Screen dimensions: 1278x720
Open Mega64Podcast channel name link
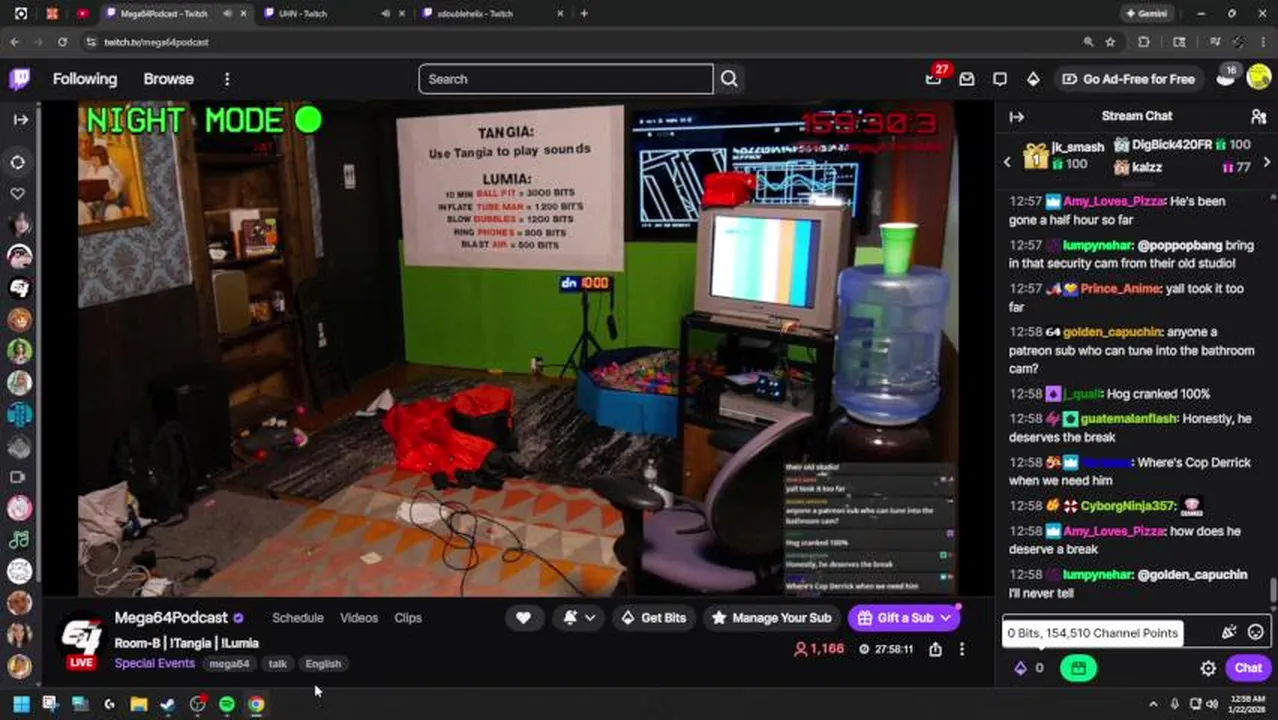coord(171,618)
